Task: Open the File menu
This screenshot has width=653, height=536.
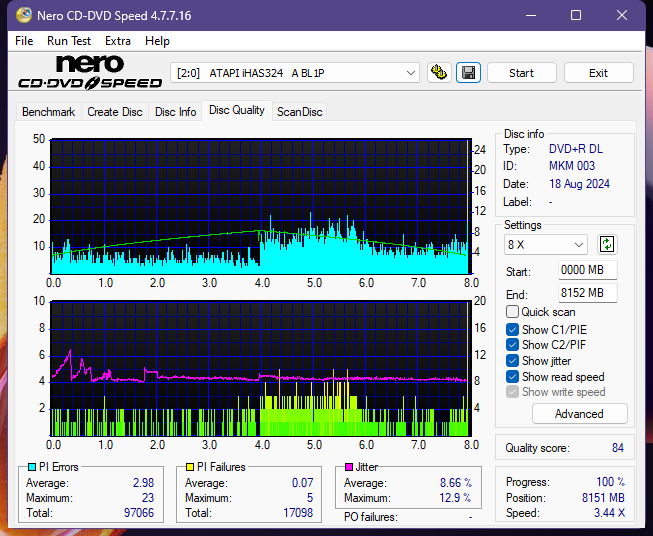Action: (x=24, y=41)
